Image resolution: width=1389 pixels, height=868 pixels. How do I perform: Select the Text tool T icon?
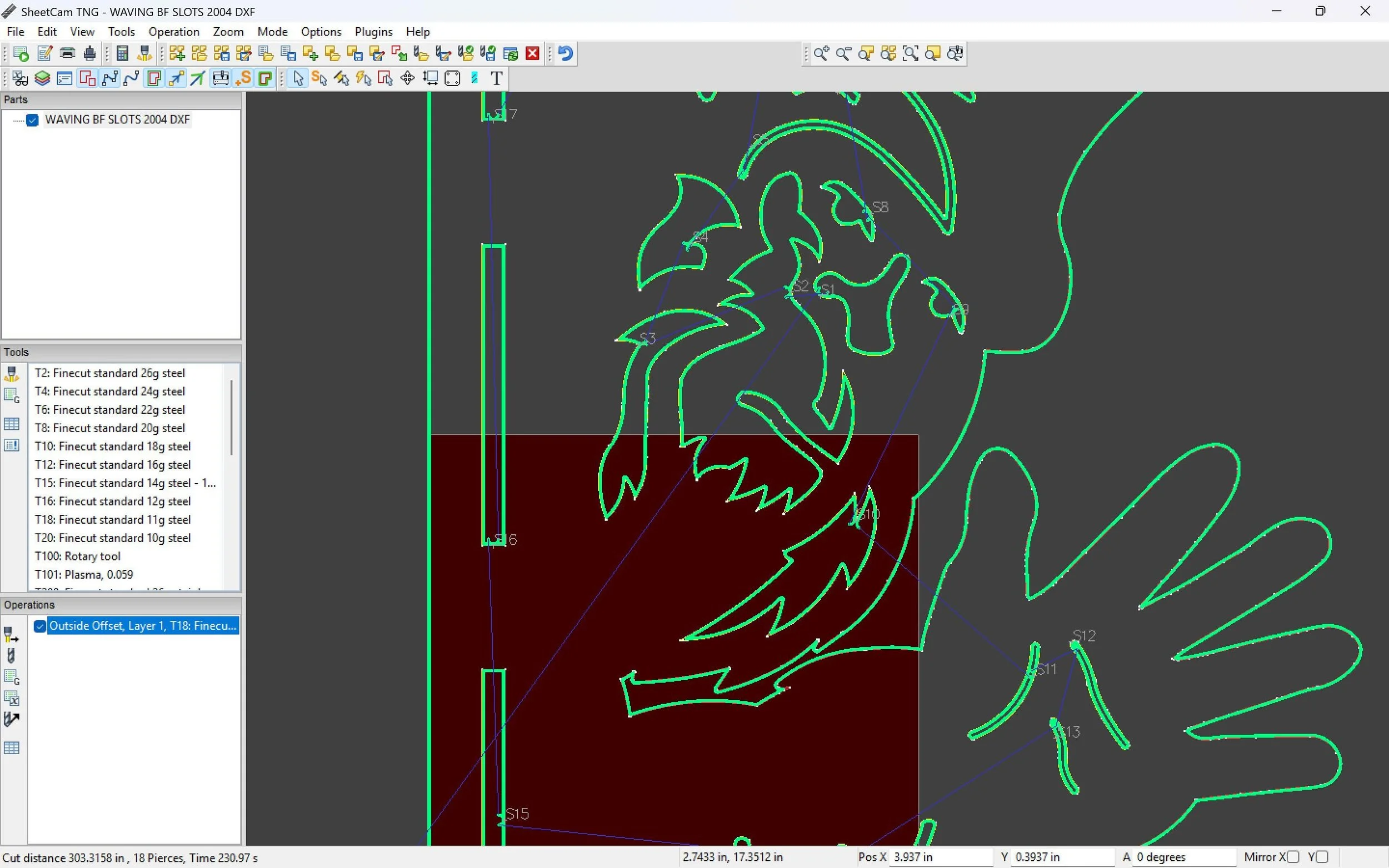pyautogui.click(x=497, y=79)
